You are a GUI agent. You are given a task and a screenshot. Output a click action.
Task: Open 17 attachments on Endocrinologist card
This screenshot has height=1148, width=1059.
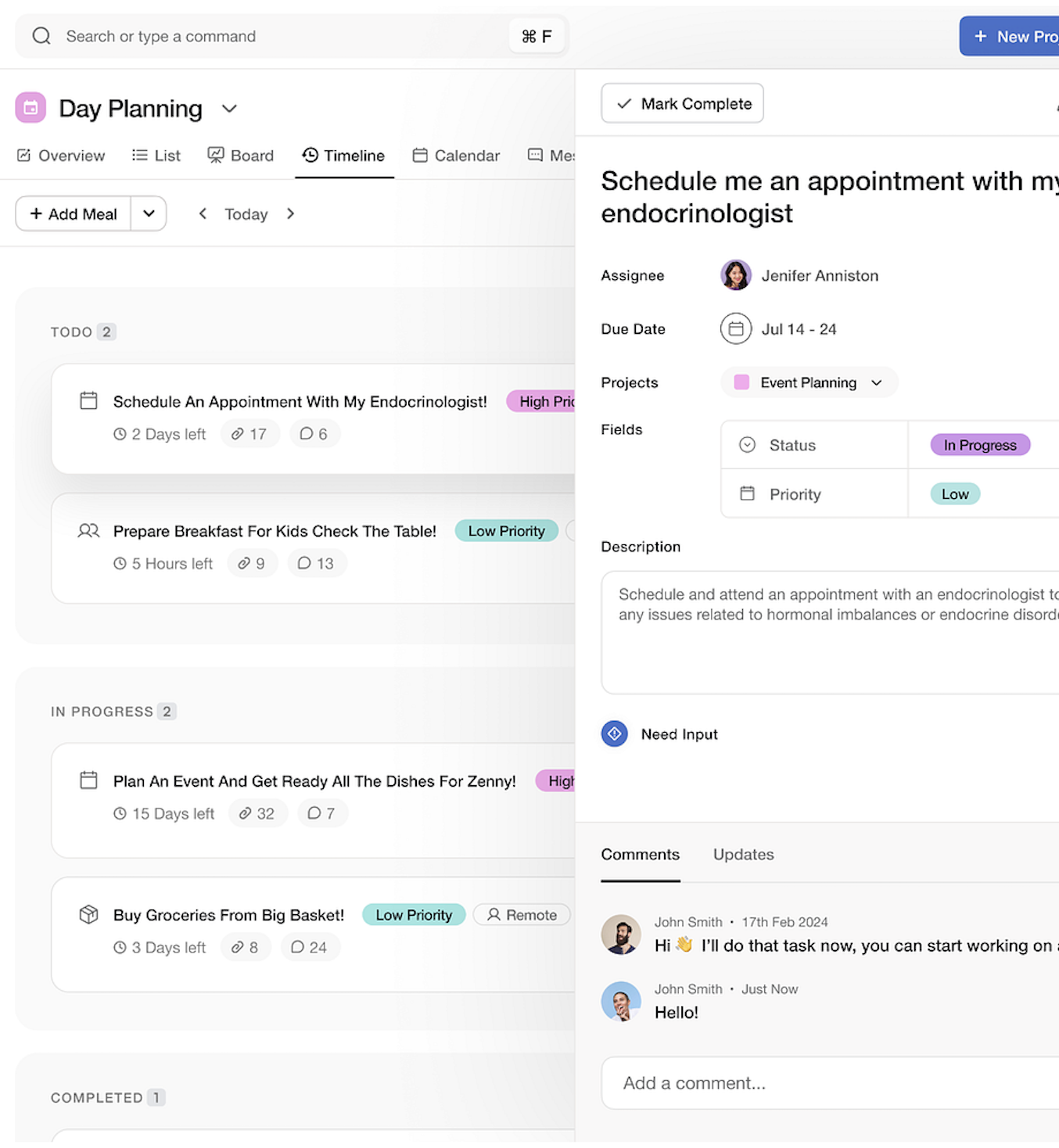(x=249, y=434)
